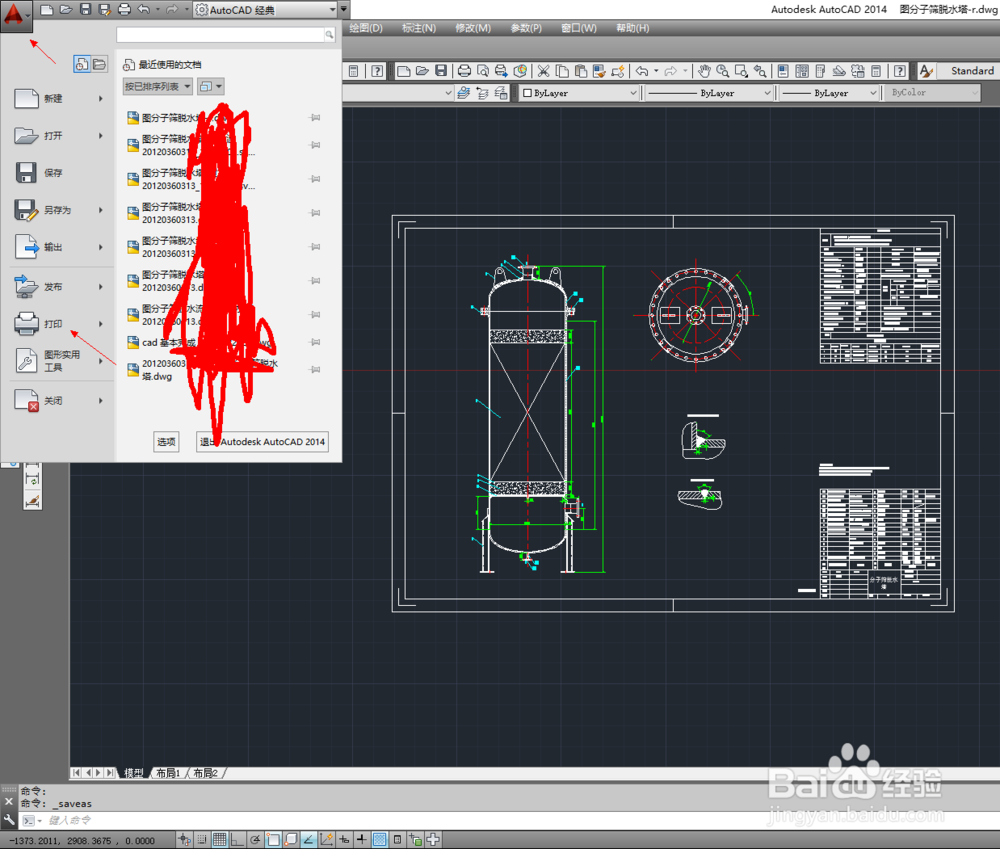Toggle Polar Tracking in status bar
The image size is (1000, 849).
tap(255, 839)
